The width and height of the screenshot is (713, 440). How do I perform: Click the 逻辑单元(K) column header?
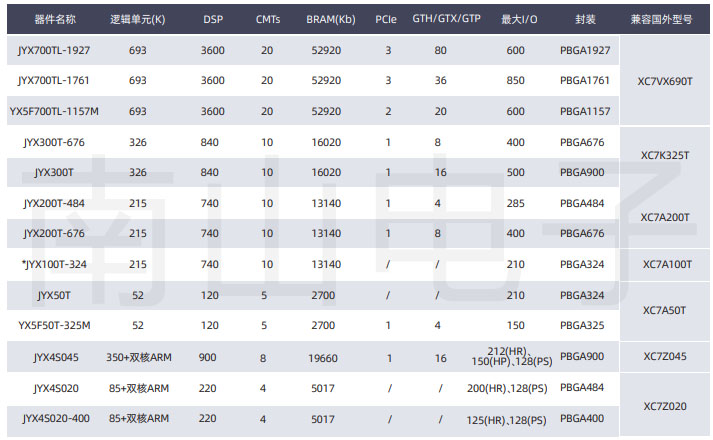138,20
